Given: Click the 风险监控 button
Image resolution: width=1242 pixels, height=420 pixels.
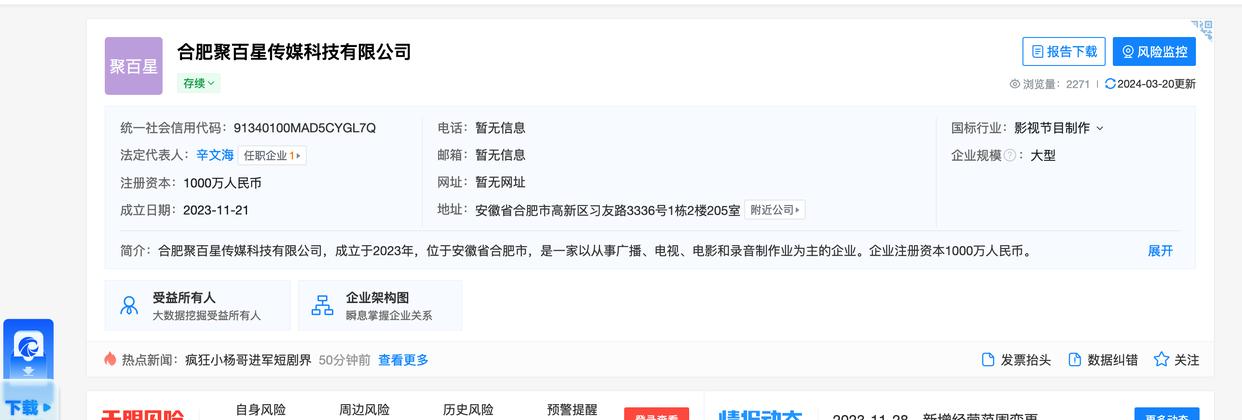Looking at the screenshot, I should click(1154, 52).
